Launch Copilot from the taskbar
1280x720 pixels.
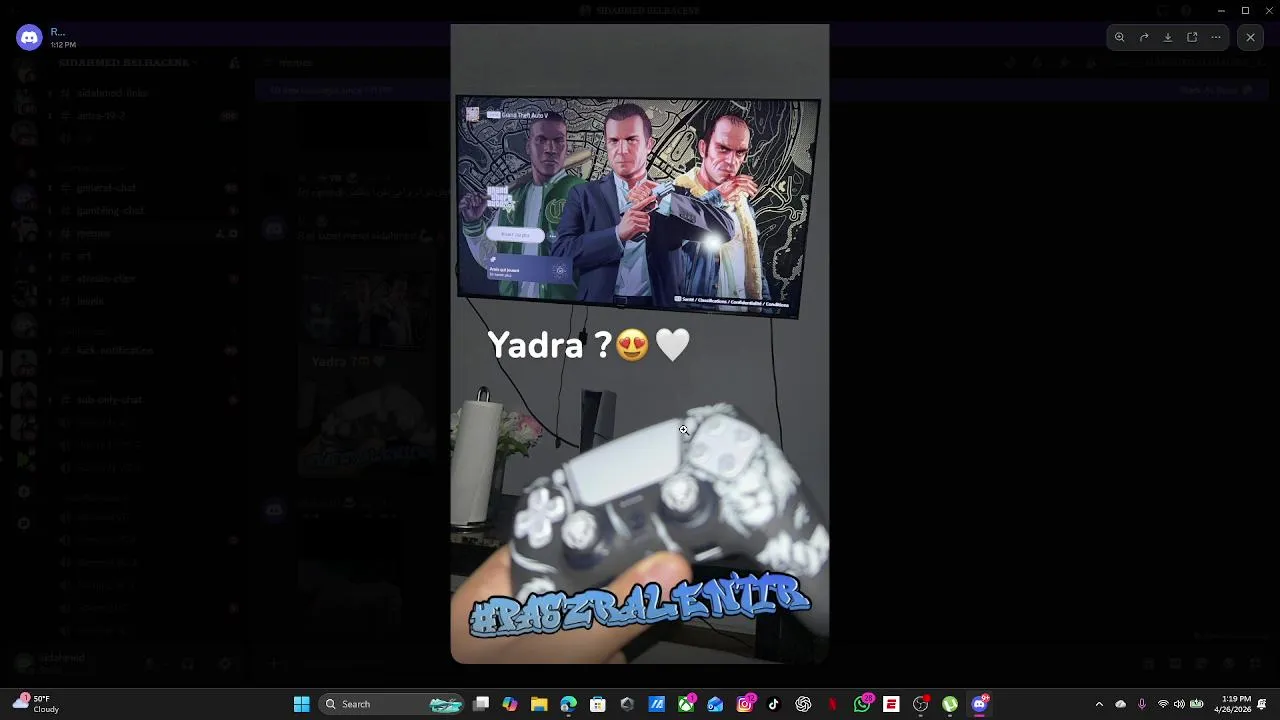(x=510, y=704)
